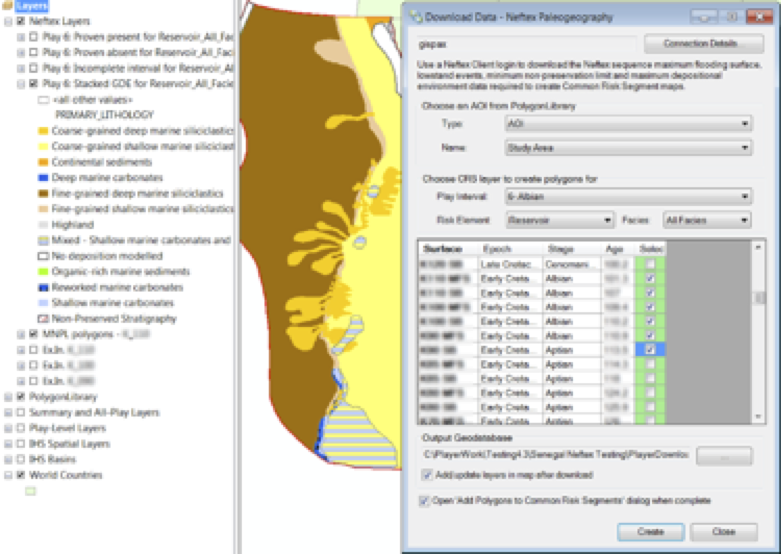This screenshot has height=554, width=781.
Task: Expand the PolygonLibrary group
Action: (x=8, y=397)
